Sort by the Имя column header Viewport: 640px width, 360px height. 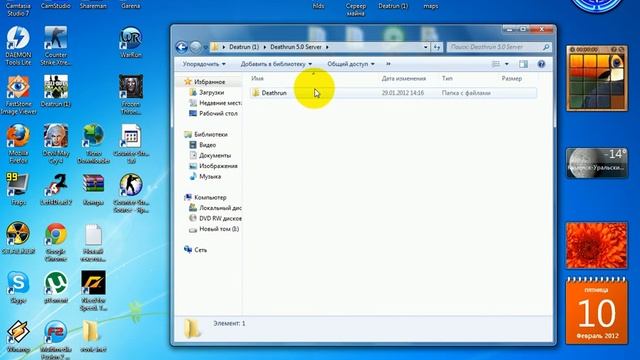tap(257, 78)
